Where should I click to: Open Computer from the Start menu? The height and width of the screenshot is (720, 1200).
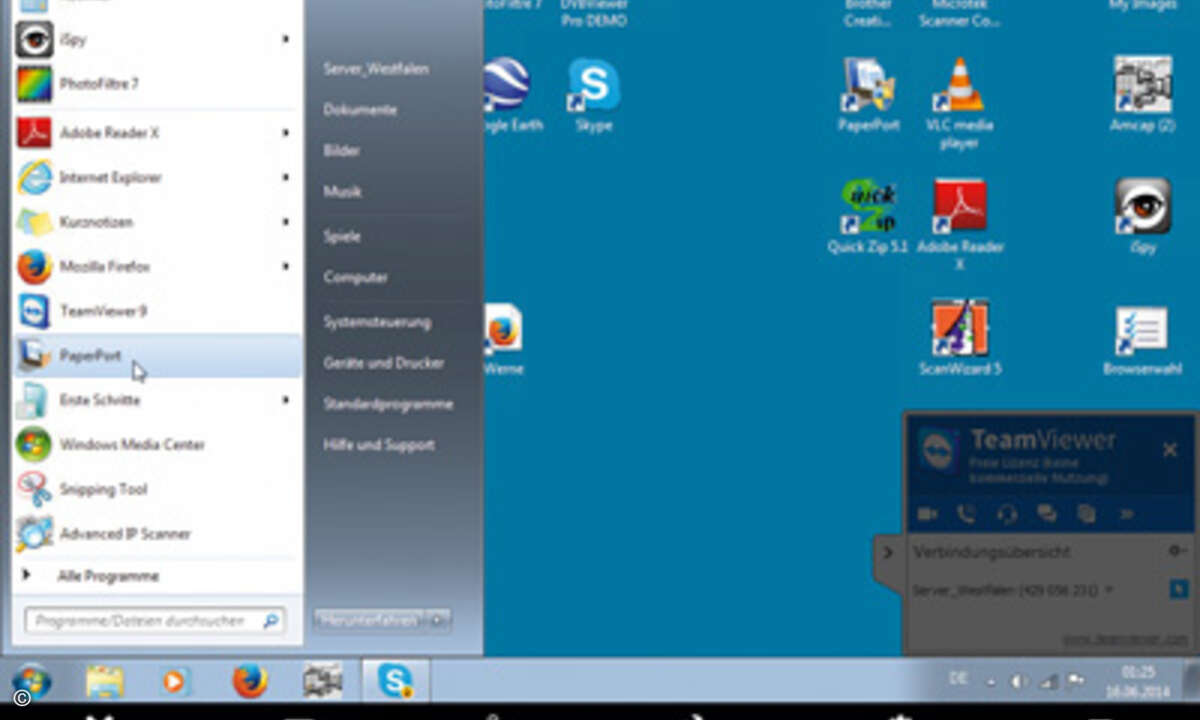pyautogui.click(x=355, y=277)
